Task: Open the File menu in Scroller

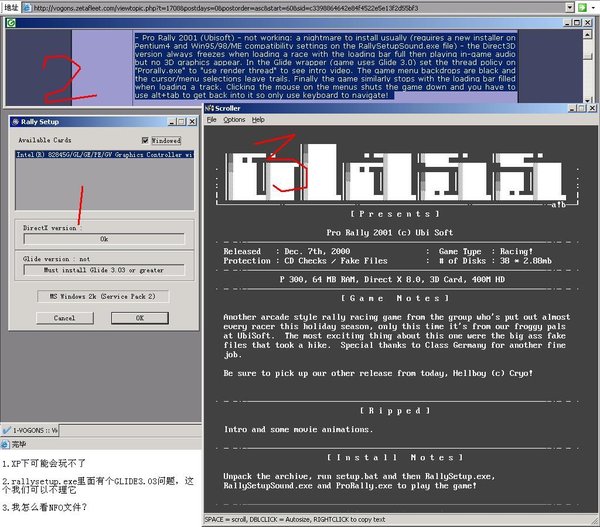Action: [x=211, y=119]
